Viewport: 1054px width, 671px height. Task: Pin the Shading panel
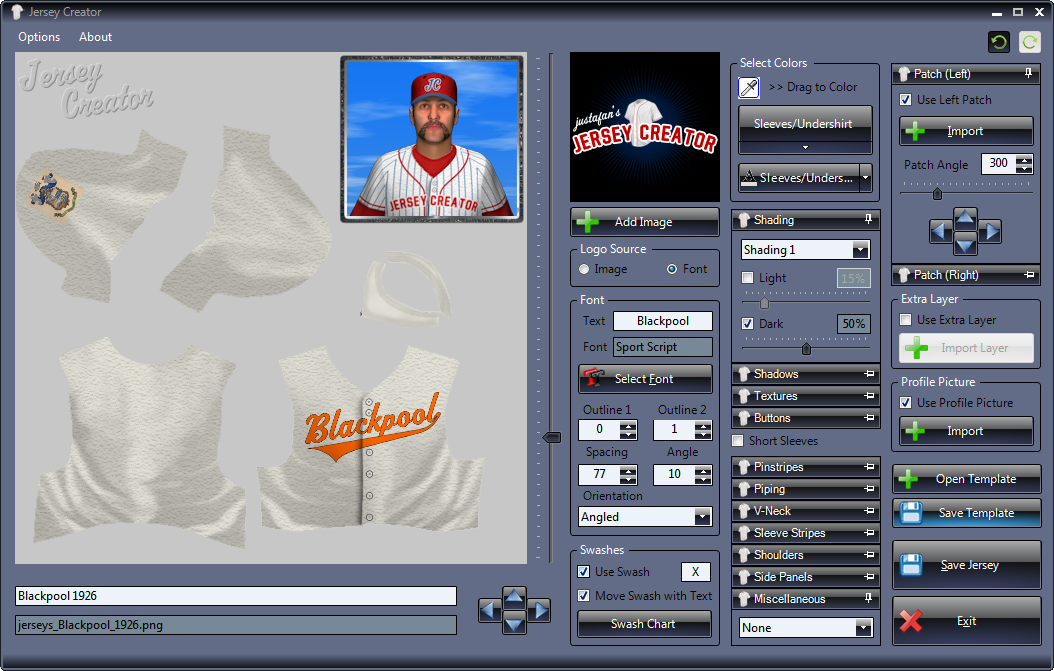coord(868,220)
